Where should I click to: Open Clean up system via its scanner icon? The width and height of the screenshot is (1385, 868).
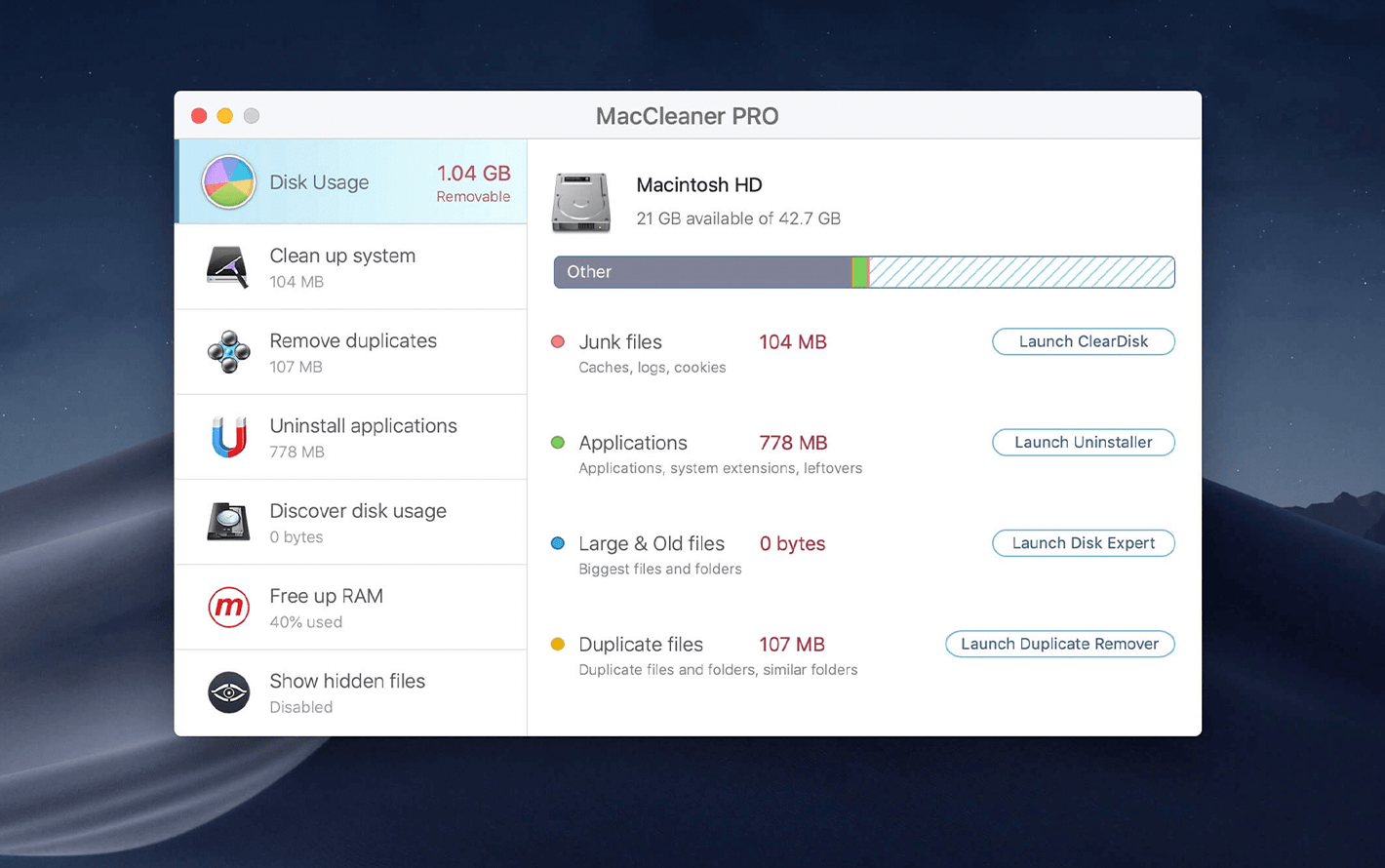228,266
